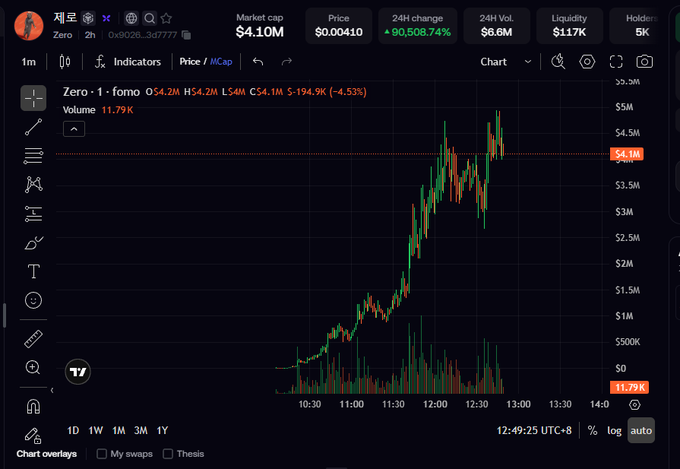
Task: Select the trend line drawing tool
Action: point(33,127)
